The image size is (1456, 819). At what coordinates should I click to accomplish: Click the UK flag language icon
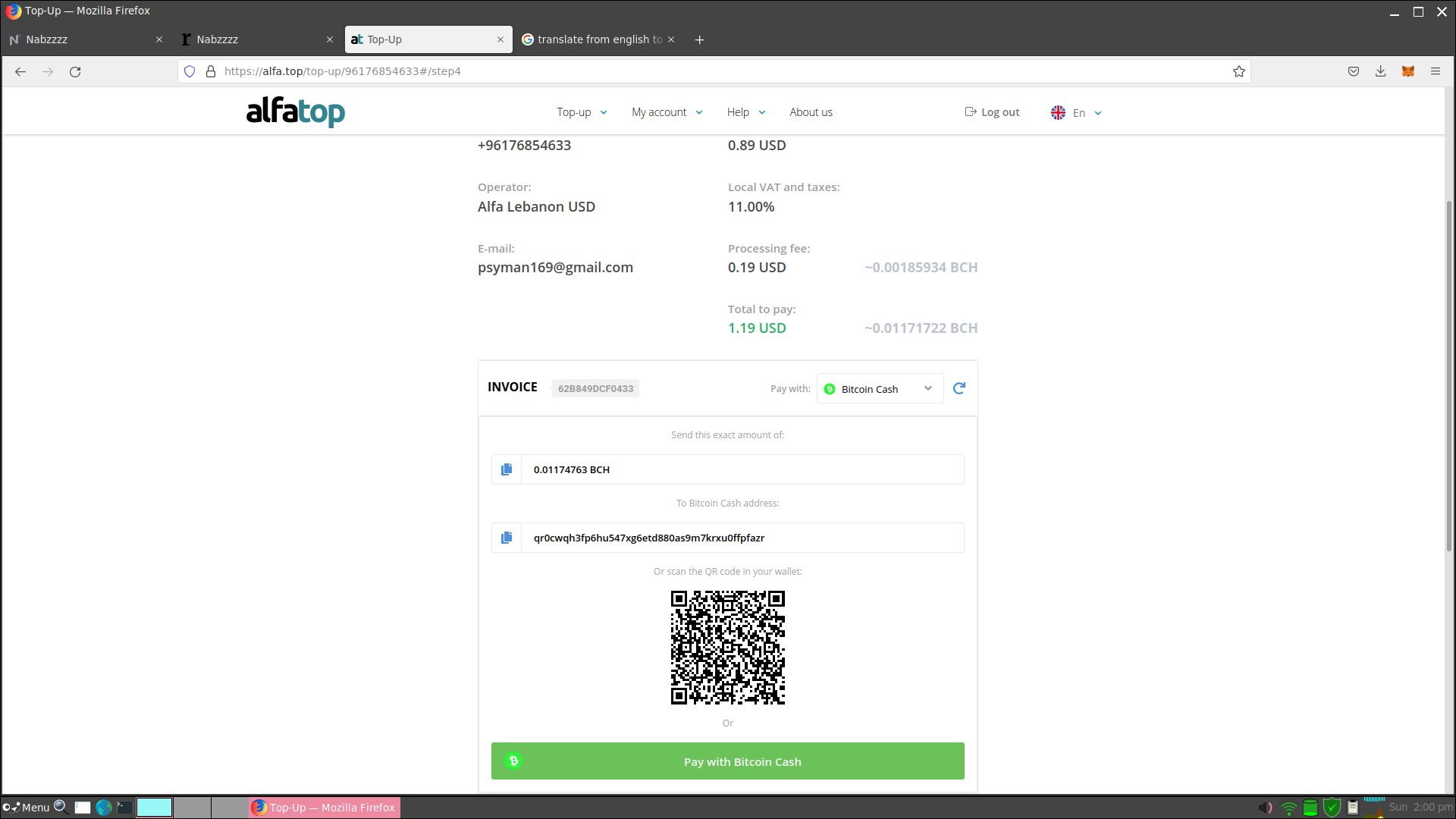(1058, 112)
